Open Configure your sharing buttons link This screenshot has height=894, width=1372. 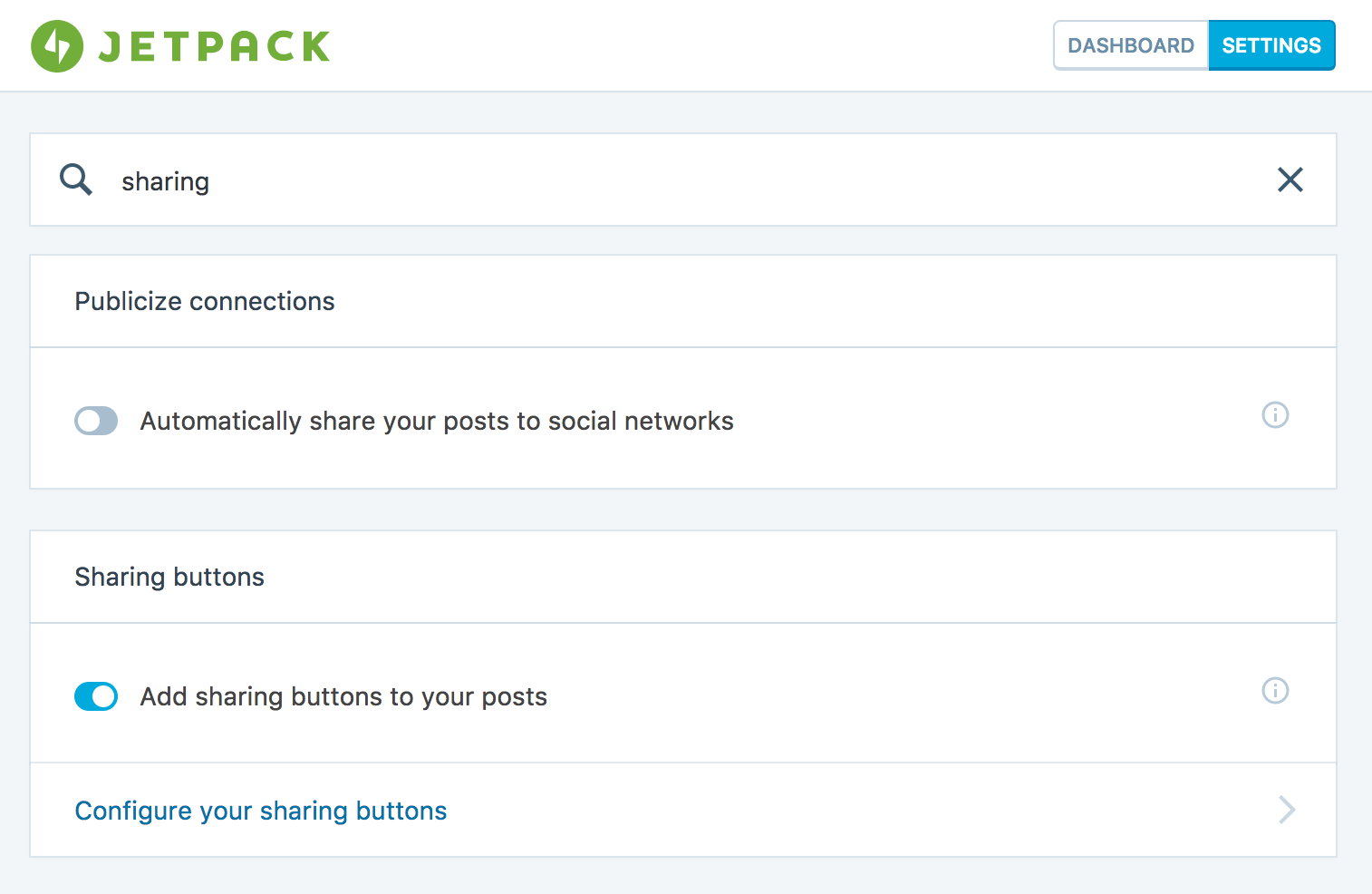point(261,811)
